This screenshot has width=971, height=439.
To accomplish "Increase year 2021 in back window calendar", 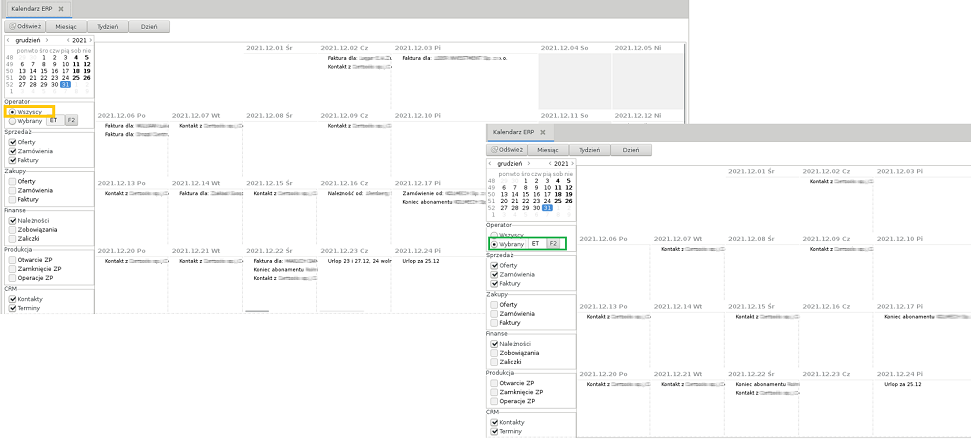I will click(91, 40).
